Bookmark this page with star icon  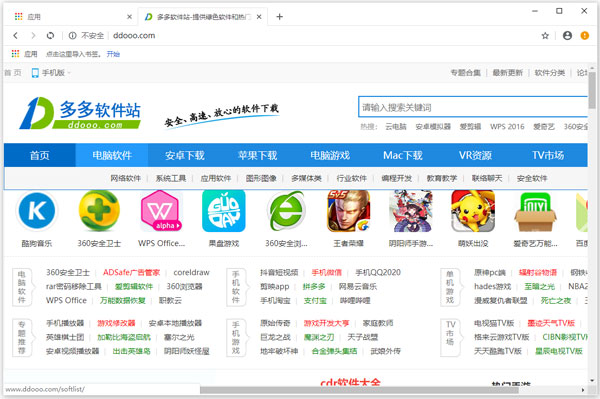(545, 36)
